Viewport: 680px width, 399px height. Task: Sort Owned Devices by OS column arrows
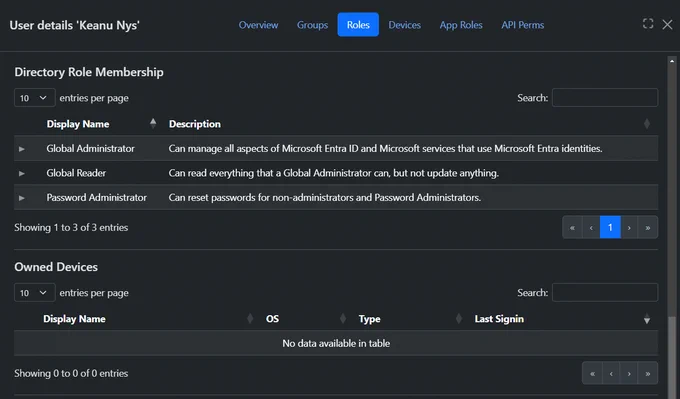343,319
